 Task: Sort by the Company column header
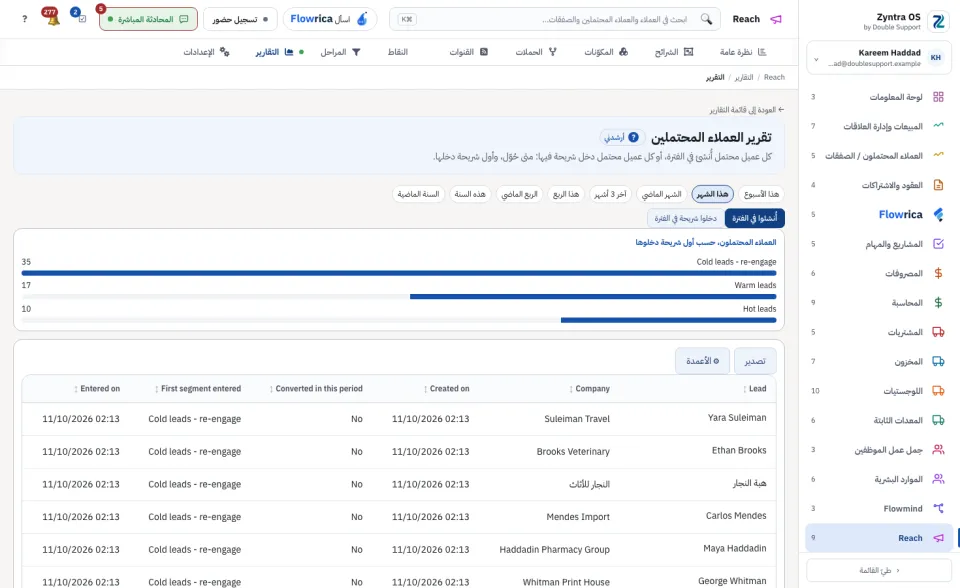click(x=589, y=388)
